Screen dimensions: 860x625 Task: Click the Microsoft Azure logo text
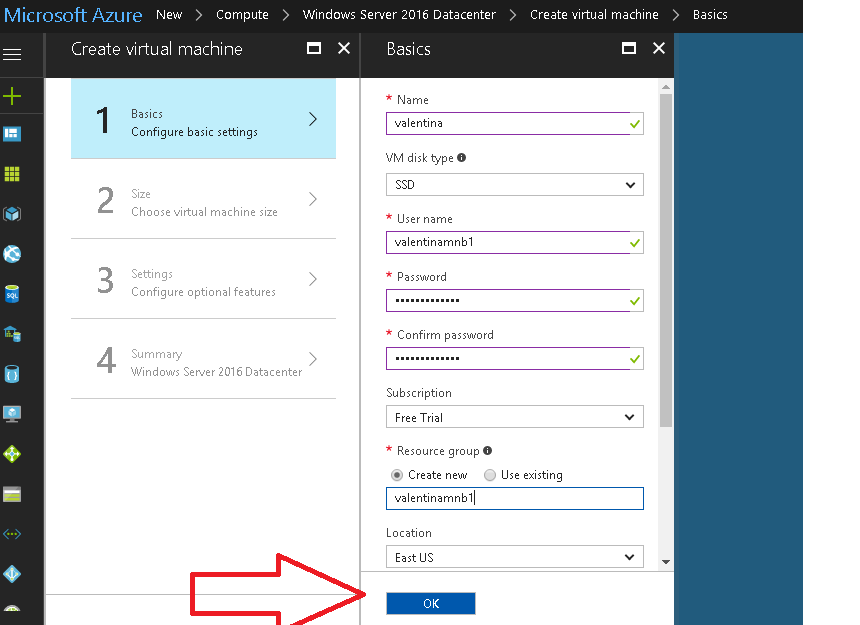(73, 15)
